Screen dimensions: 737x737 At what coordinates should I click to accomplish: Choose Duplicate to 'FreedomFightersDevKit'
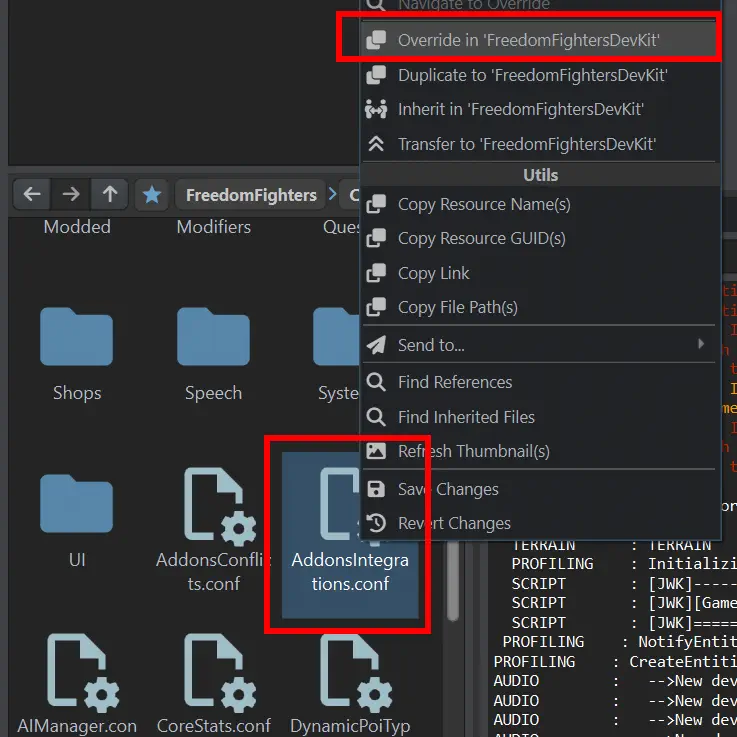532,75
